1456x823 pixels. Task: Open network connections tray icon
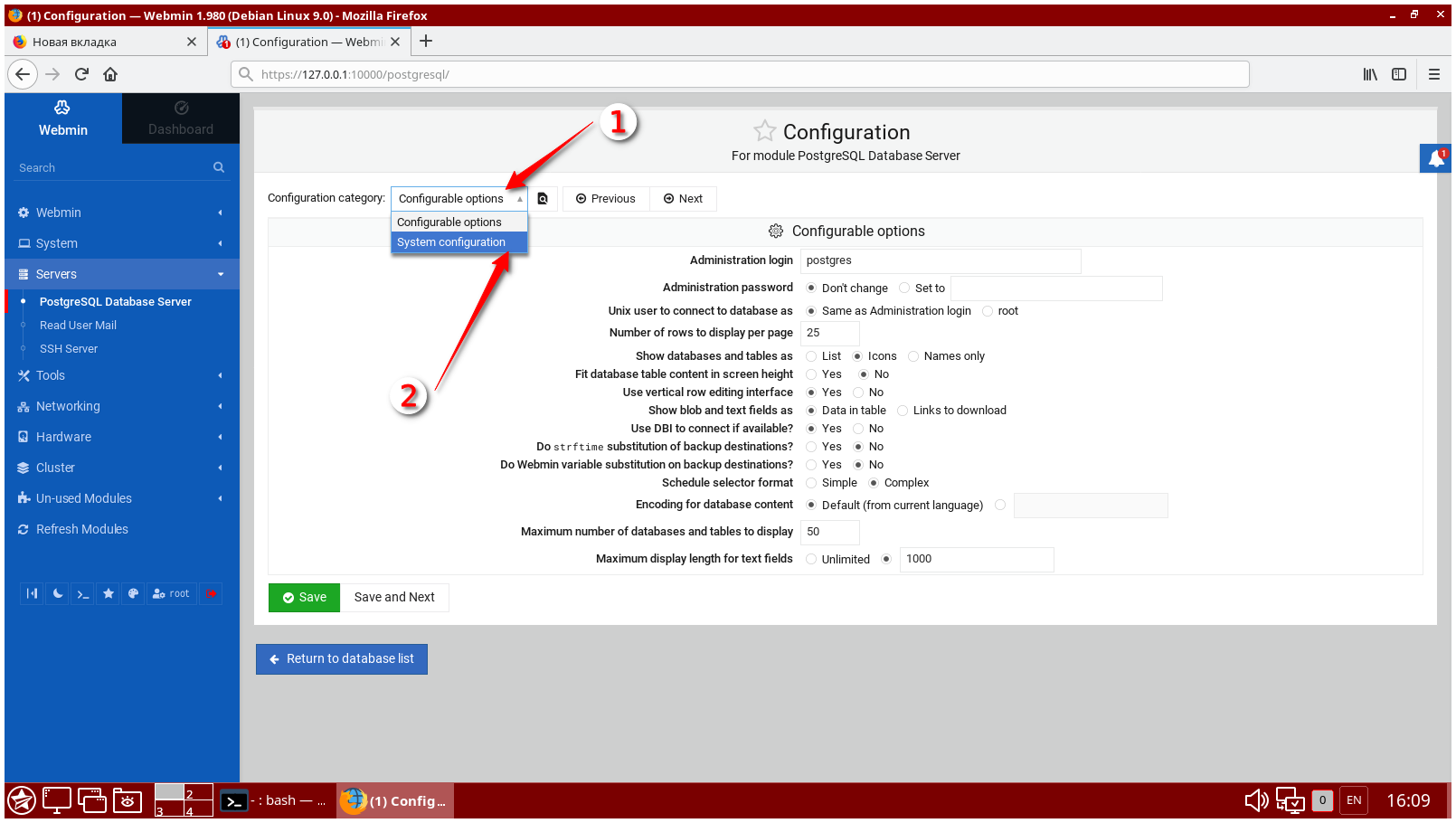click(1291, 800)
